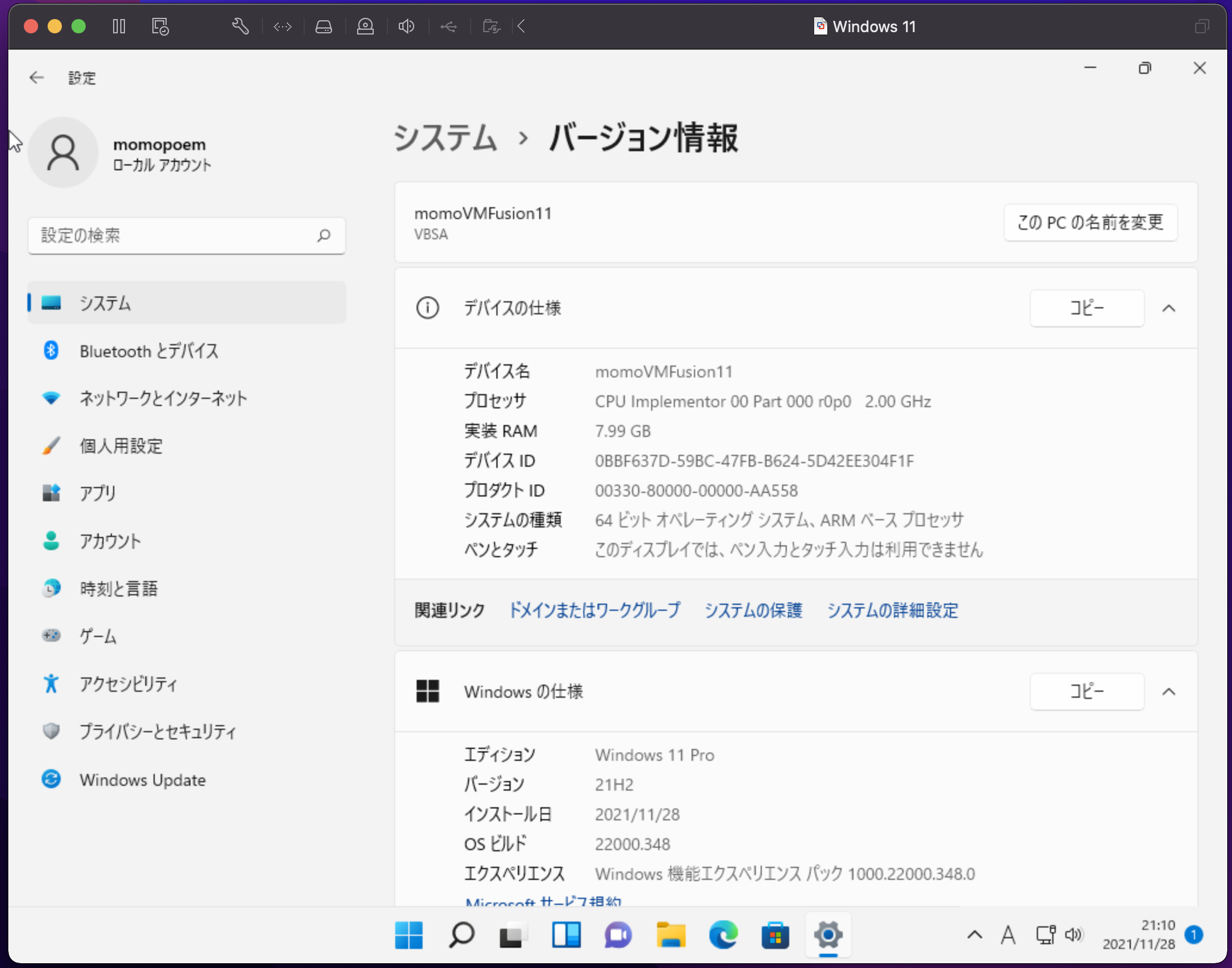Click the device ID value 0BBF637D-59BC-47FB-B624-5D42EE304F1F

point(754,461)
